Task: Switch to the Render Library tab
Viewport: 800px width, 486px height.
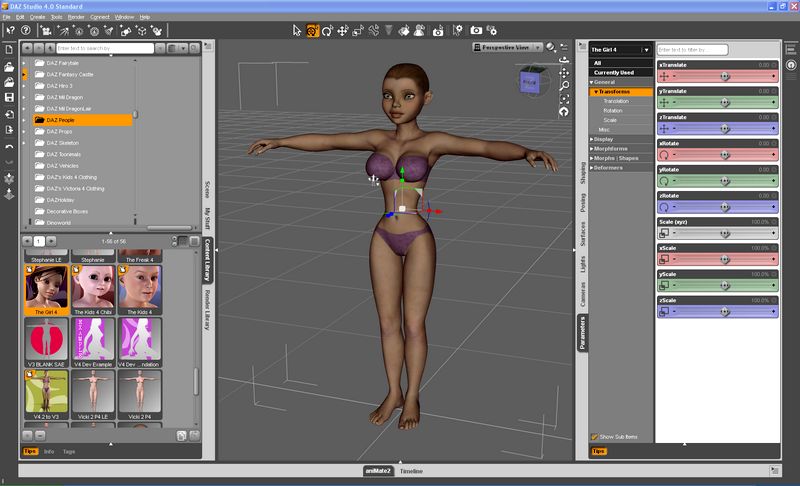Action: pyautogui.click(x=207, y=309)
